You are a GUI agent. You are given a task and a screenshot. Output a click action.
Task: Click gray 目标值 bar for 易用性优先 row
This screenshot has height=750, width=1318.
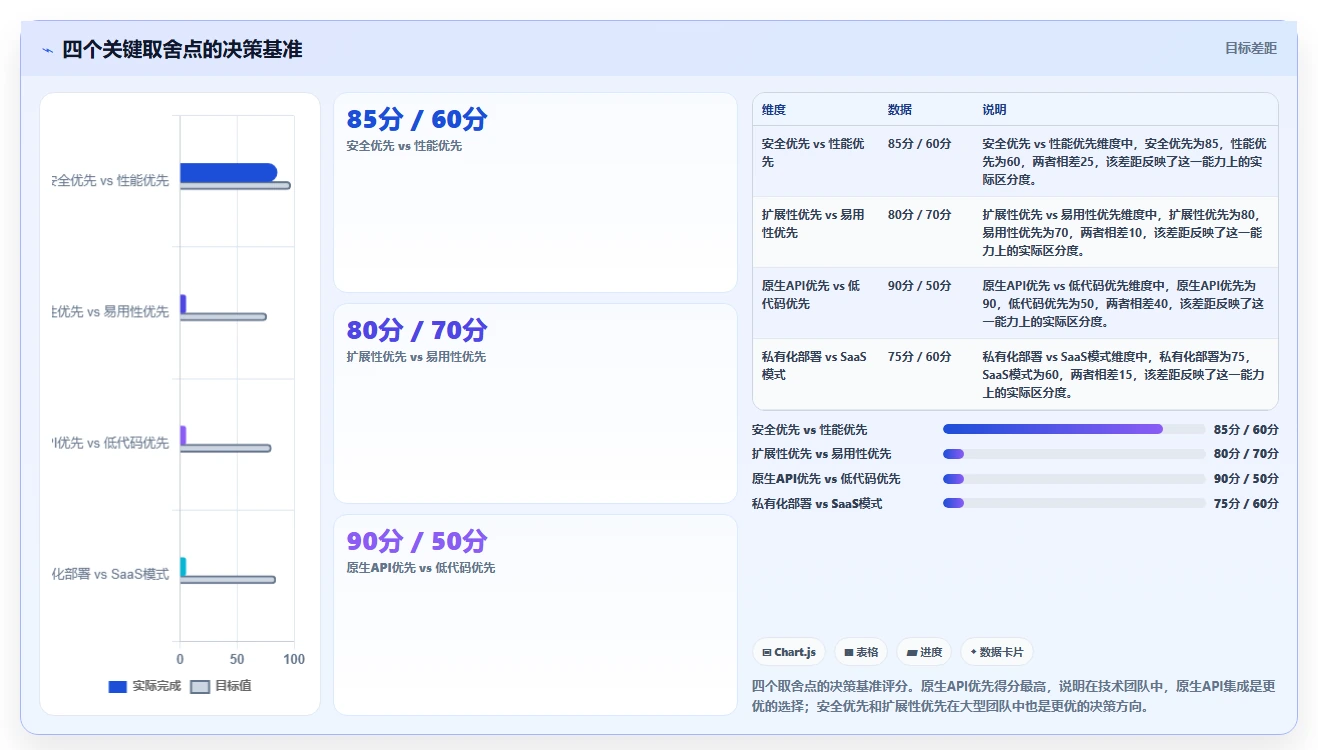(223, 317)
